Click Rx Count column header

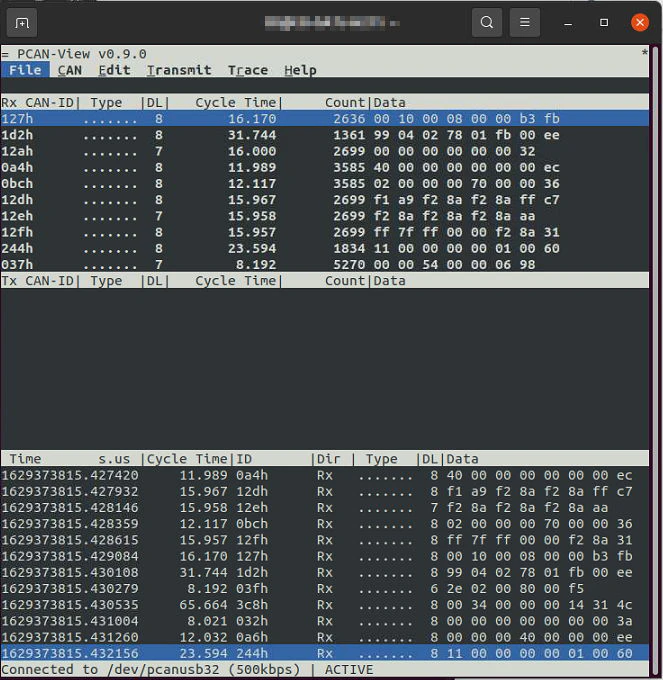click(345, 102)
